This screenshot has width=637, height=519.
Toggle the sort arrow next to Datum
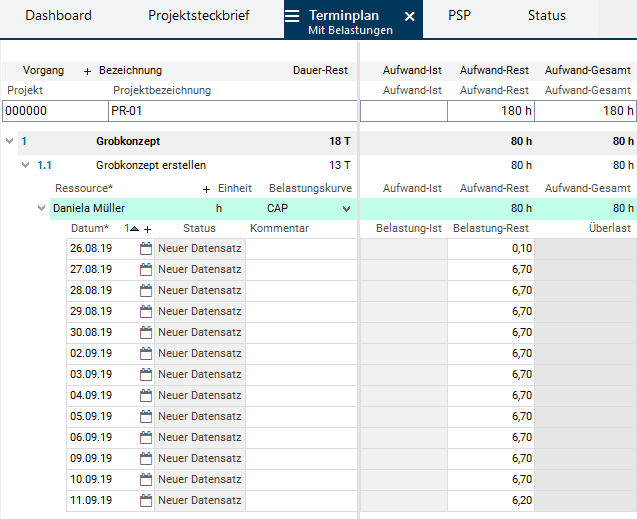coord(134,229)
